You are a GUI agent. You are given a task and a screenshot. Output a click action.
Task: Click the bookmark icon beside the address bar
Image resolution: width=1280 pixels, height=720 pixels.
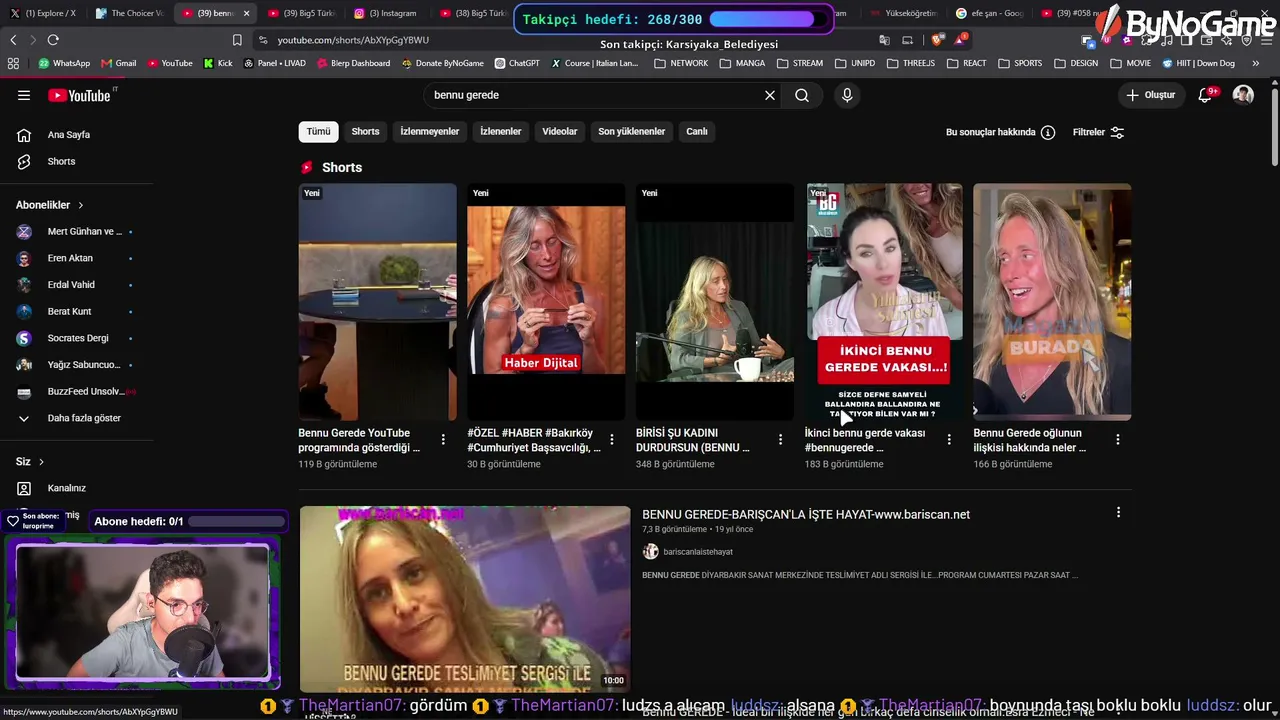(x=237, y=40)
